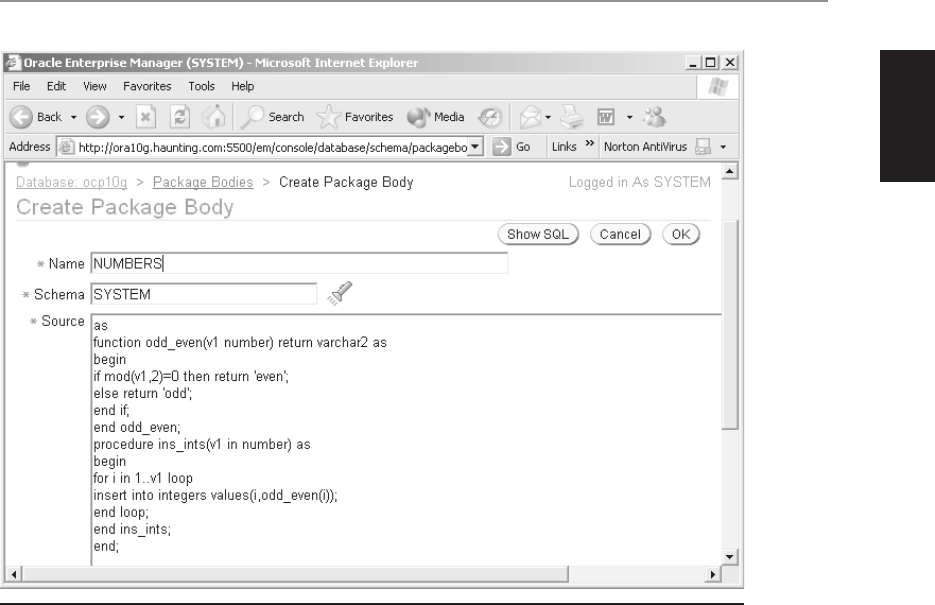Screen dimensions: 935x605
Task: Click the vertical scrollbar up arrow
Action: point(730,172)
